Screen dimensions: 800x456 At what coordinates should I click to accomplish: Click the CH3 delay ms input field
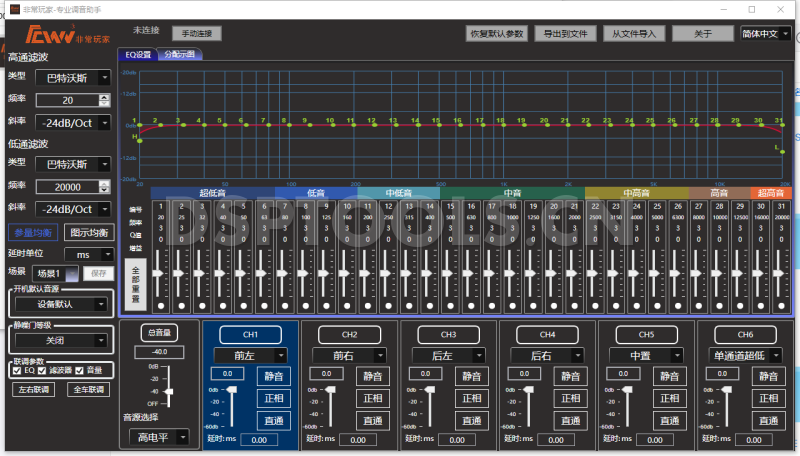tap(456, 439)
